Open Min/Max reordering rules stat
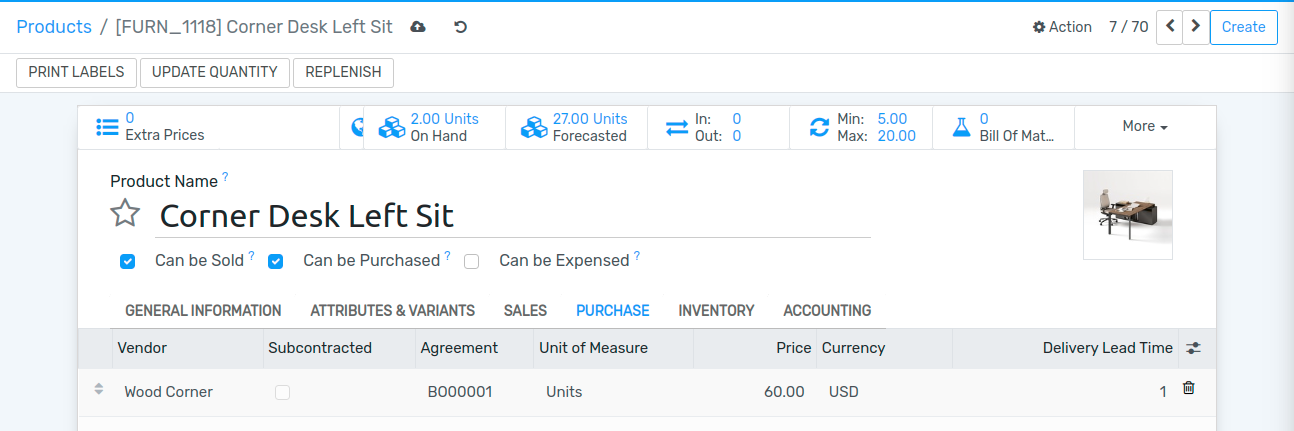The image size is (1294, 431). 860,127
